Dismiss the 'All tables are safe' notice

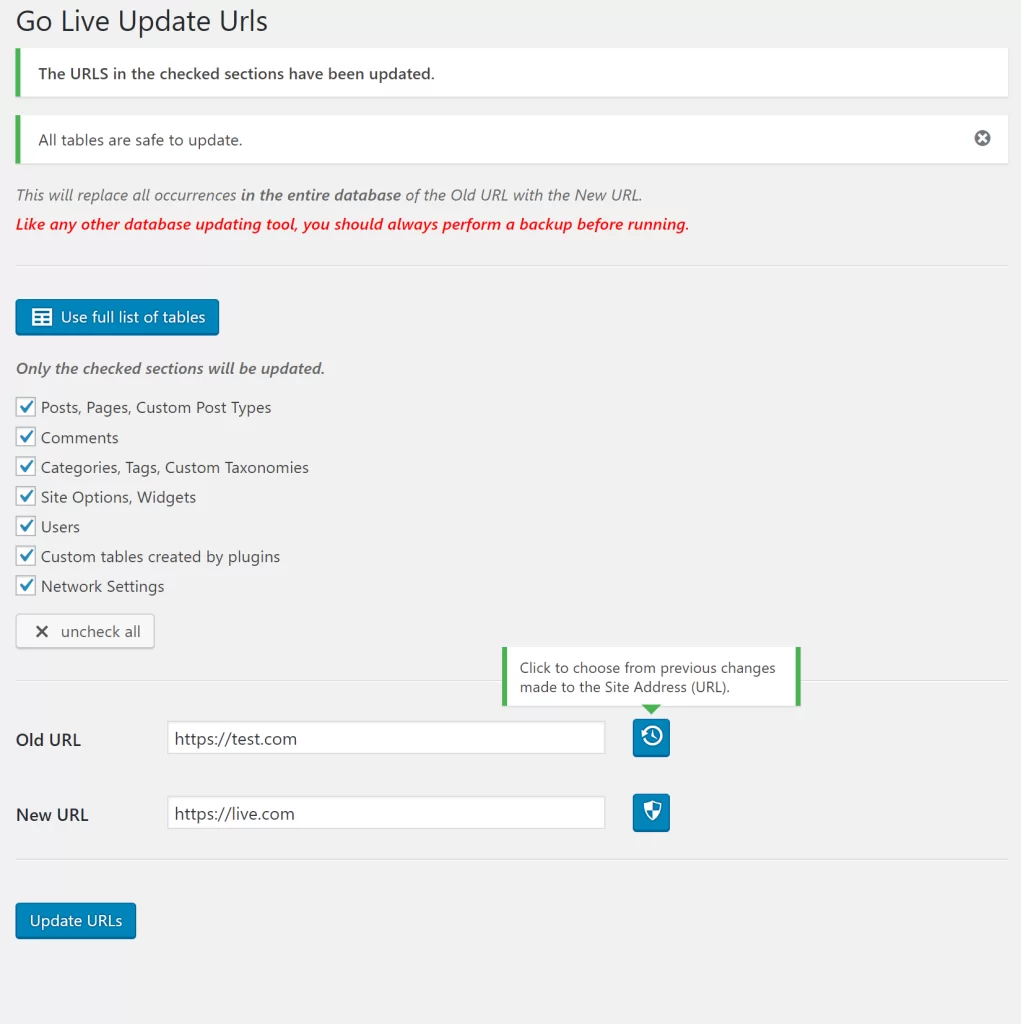pos(983,137)
